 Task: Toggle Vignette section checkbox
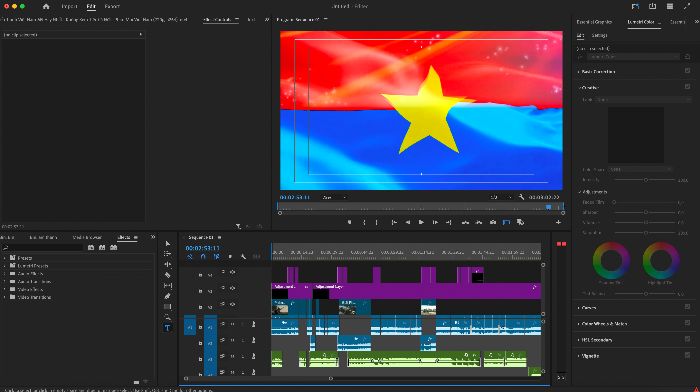click(688, 355)
